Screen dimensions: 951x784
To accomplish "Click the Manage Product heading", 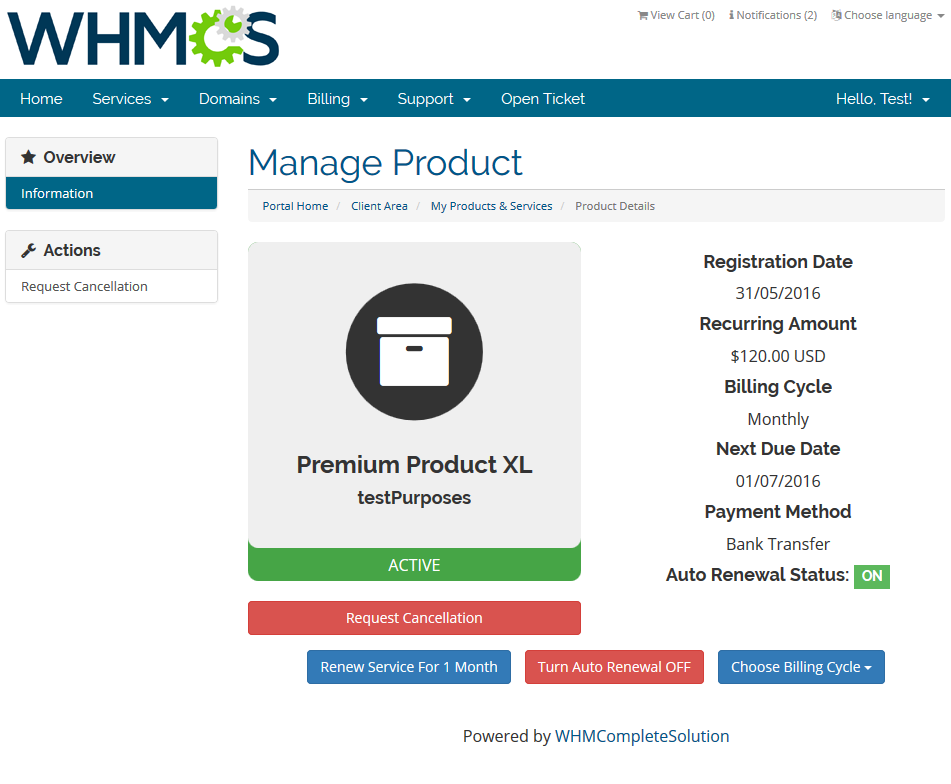I will point(385,163).
